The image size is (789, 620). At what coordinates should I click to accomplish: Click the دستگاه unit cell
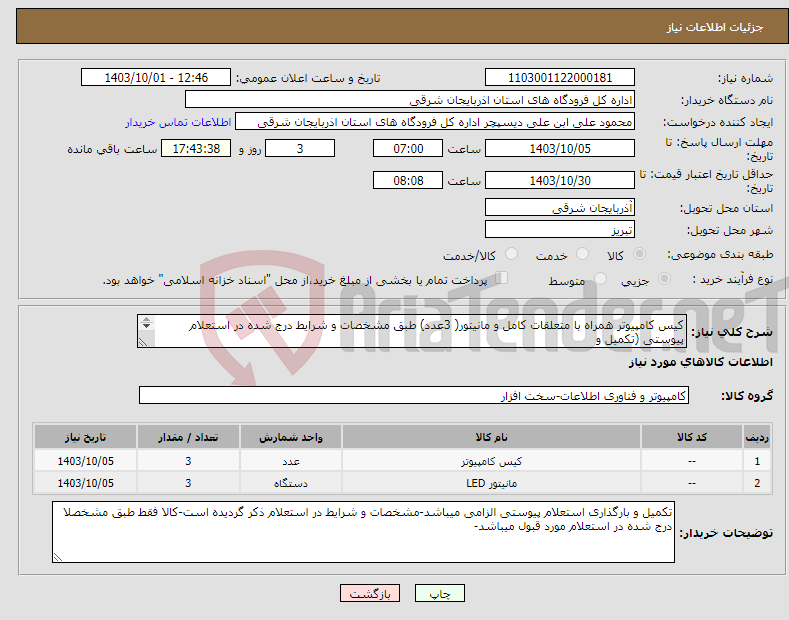(291, 483)
